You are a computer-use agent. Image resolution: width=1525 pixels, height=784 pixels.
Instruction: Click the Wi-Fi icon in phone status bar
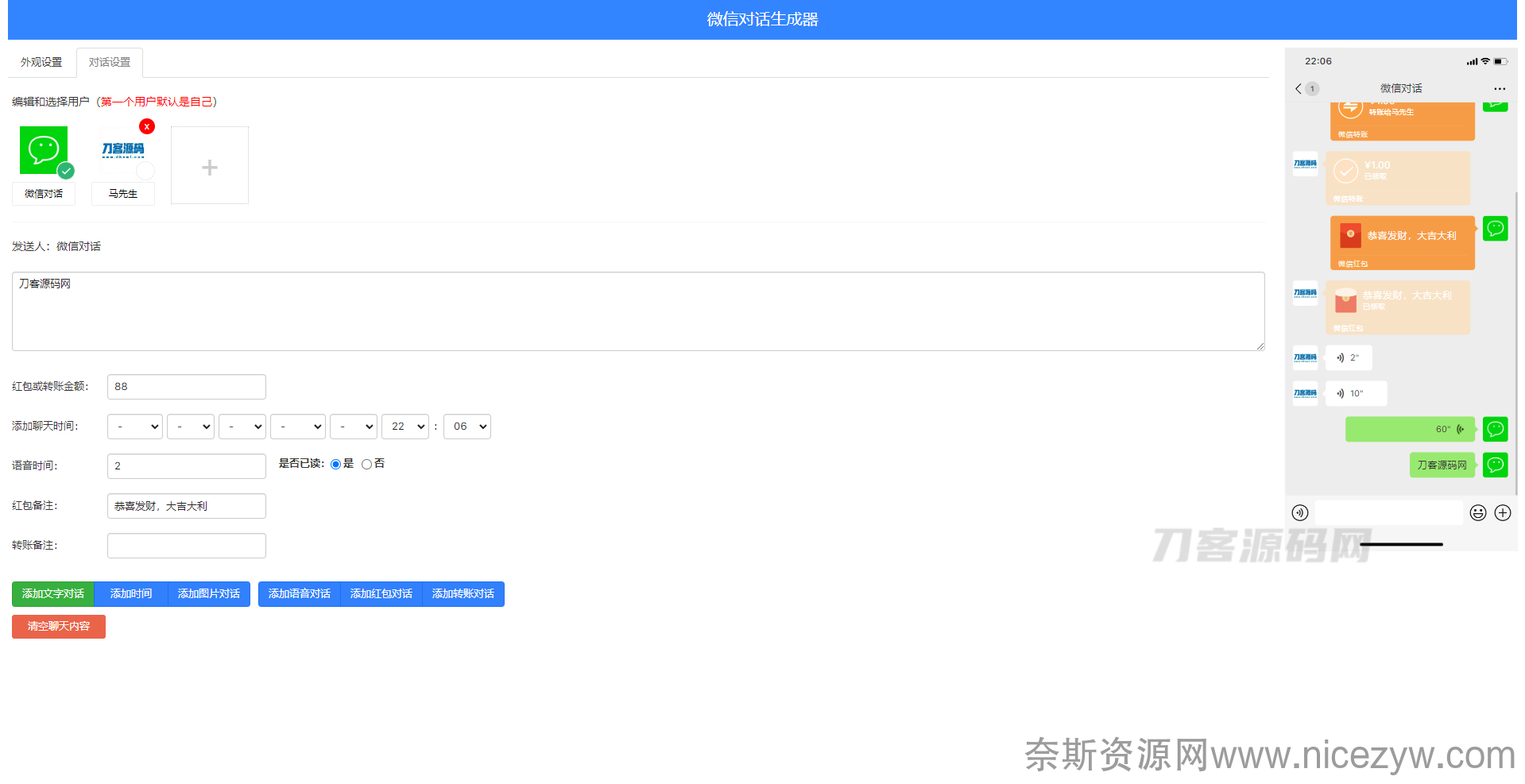[x=1485, y=61]
